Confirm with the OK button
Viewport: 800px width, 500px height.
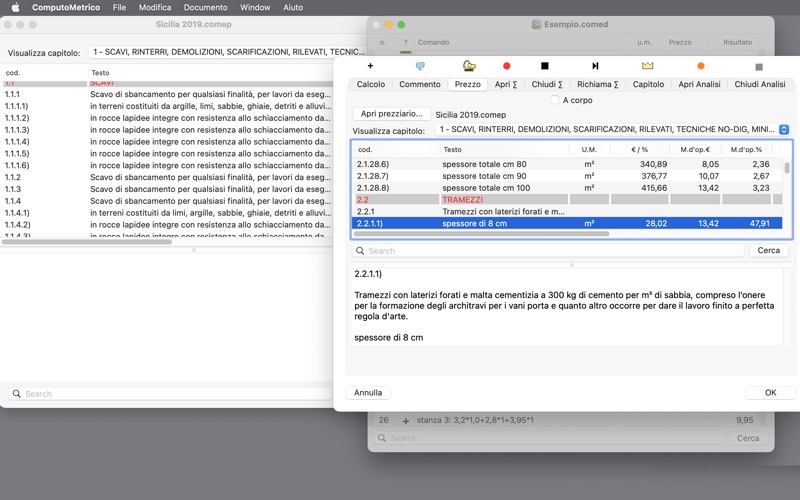[770, 392]
